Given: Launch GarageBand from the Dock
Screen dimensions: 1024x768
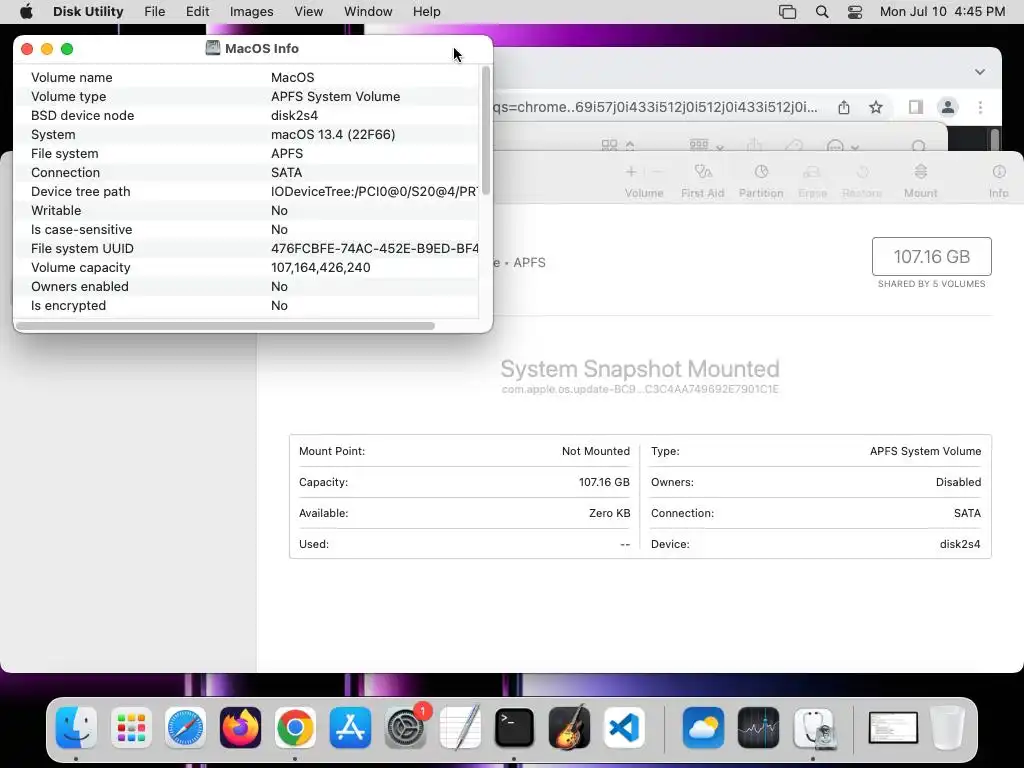Looking at the screenshot, I should pyautogui.click(x=569, y=728).
